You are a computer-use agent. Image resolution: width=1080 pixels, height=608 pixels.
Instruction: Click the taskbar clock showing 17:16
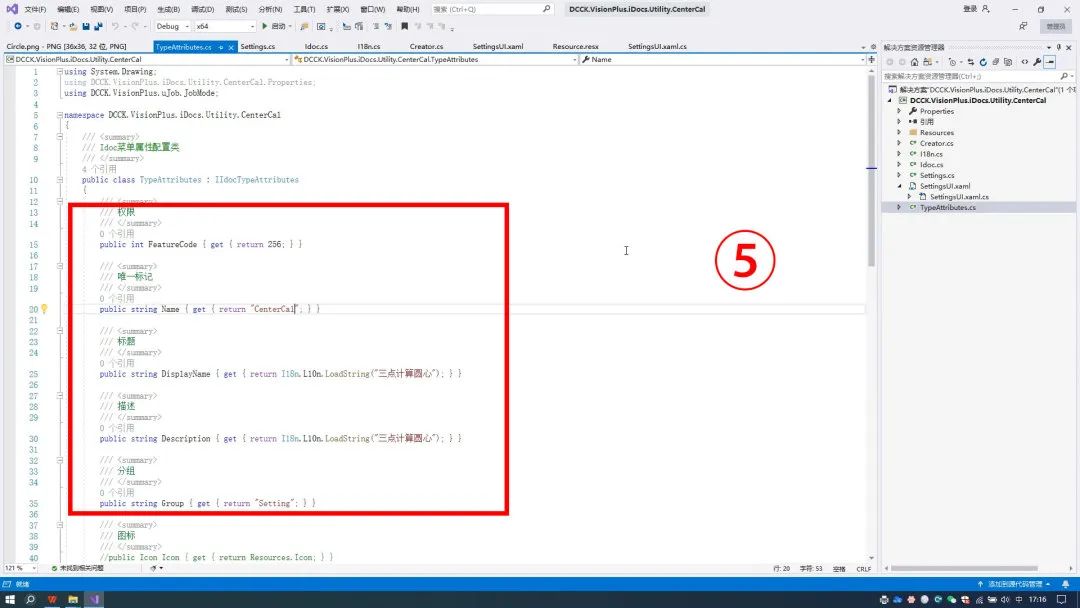pos(1037,600)
